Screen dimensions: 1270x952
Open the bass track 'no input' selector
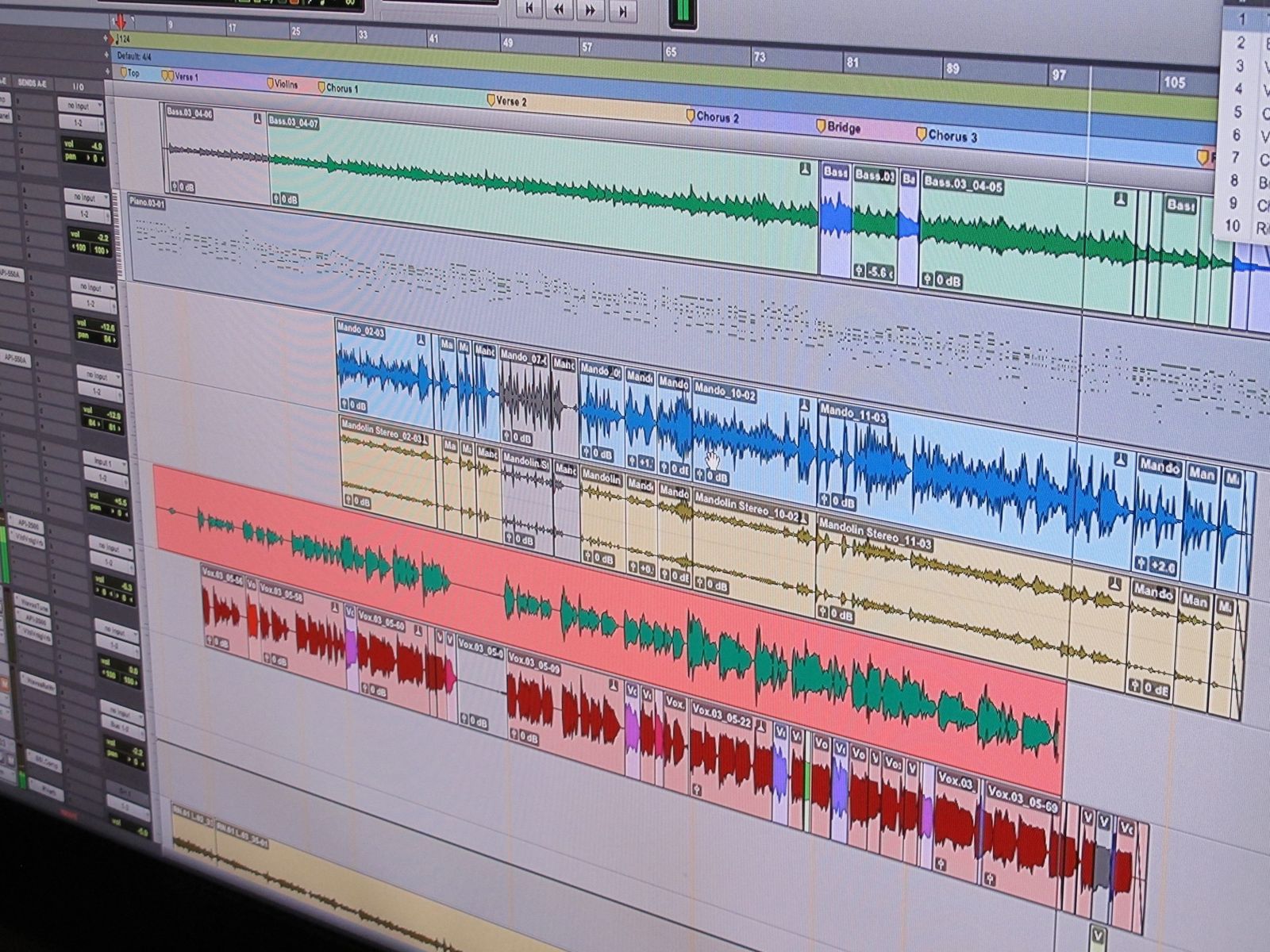point(80,106)
